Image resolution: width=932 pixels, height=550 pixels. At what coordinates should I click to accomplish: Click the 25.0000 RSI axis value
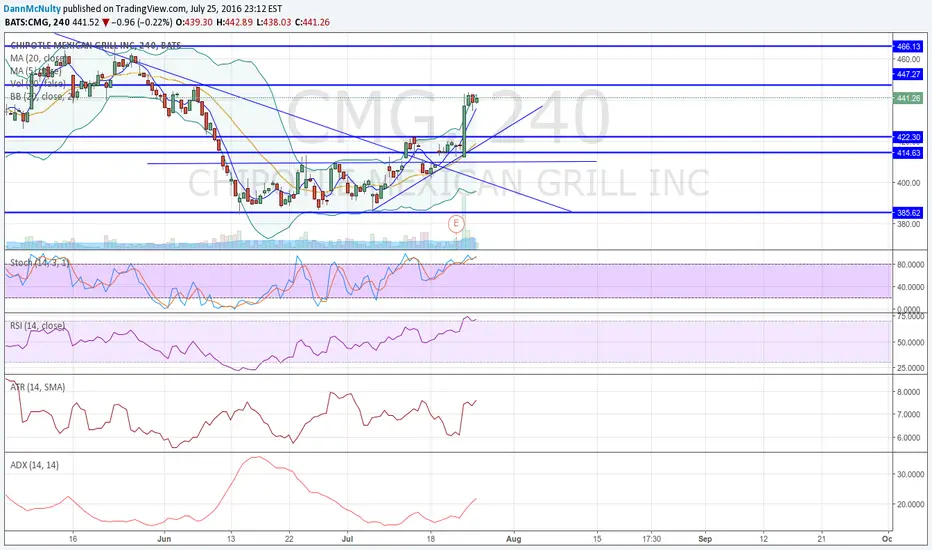[910, 368]
